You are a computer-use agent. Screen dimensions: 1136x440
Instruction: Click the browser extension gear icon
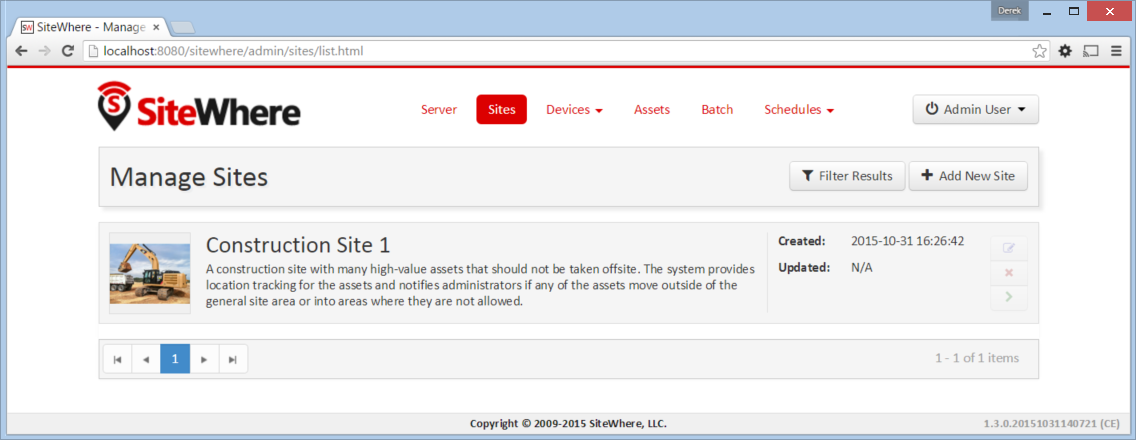(1065, 51)
